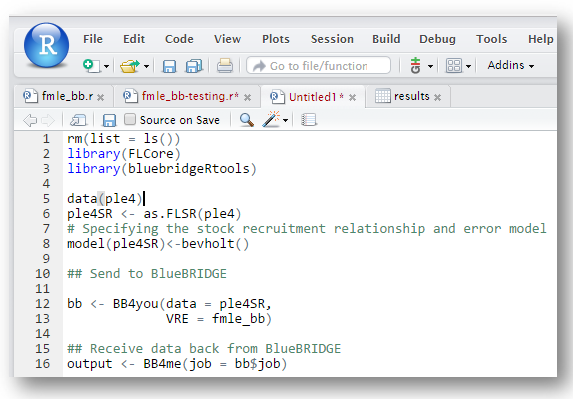Open the new file type dropdown arrow

[106, 66]
